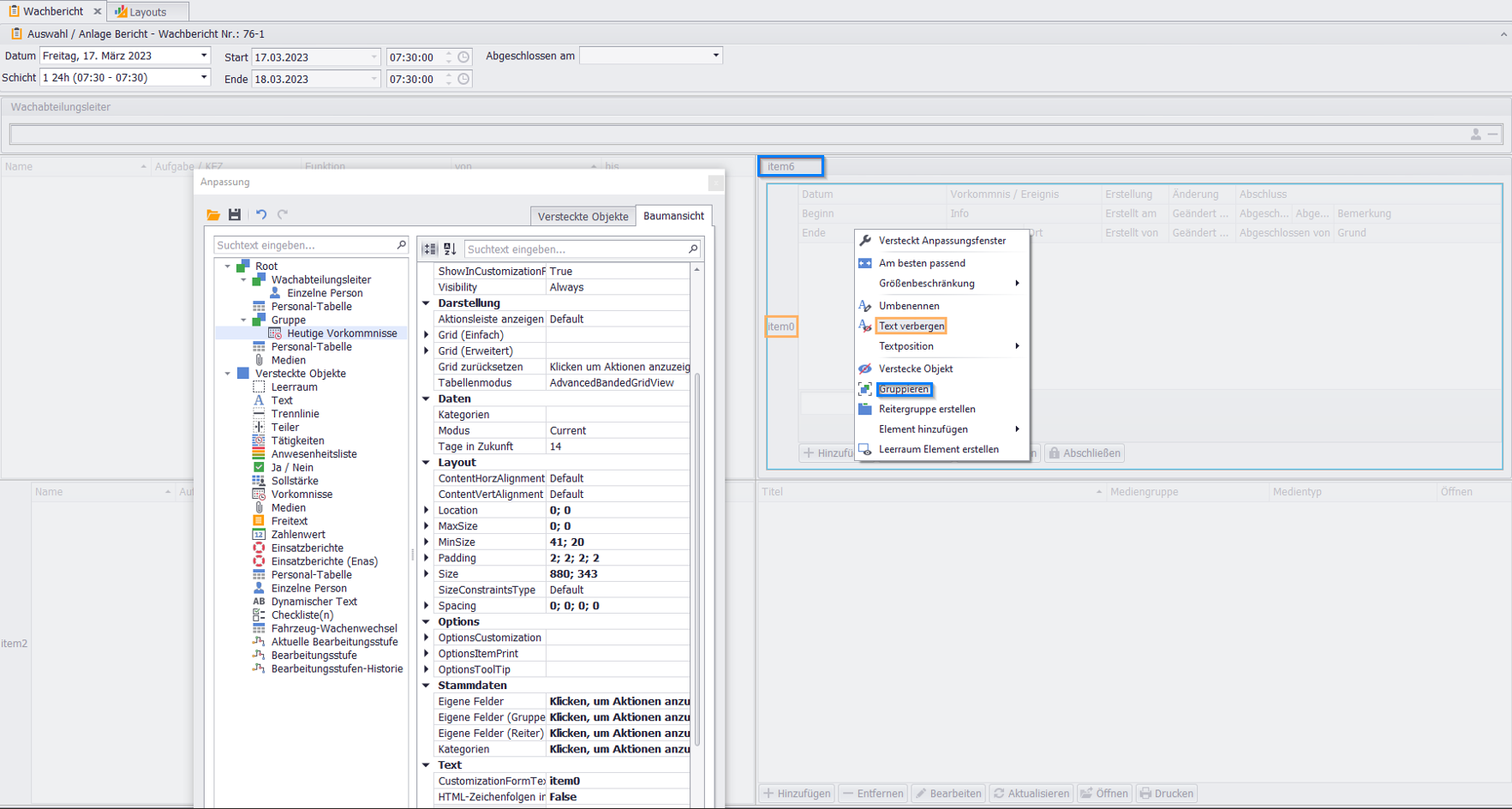Switch property grid to categorized view

(430, 249)
